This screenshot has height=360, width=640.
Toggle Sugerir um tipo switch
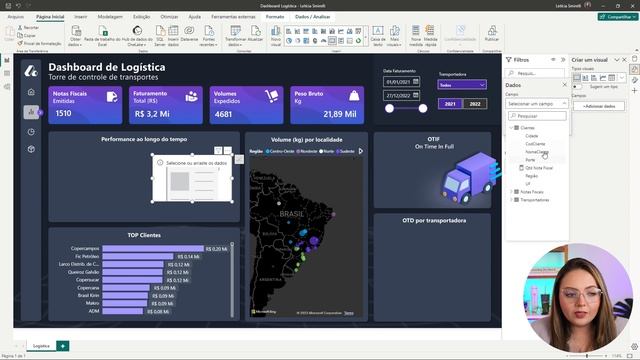576,87
